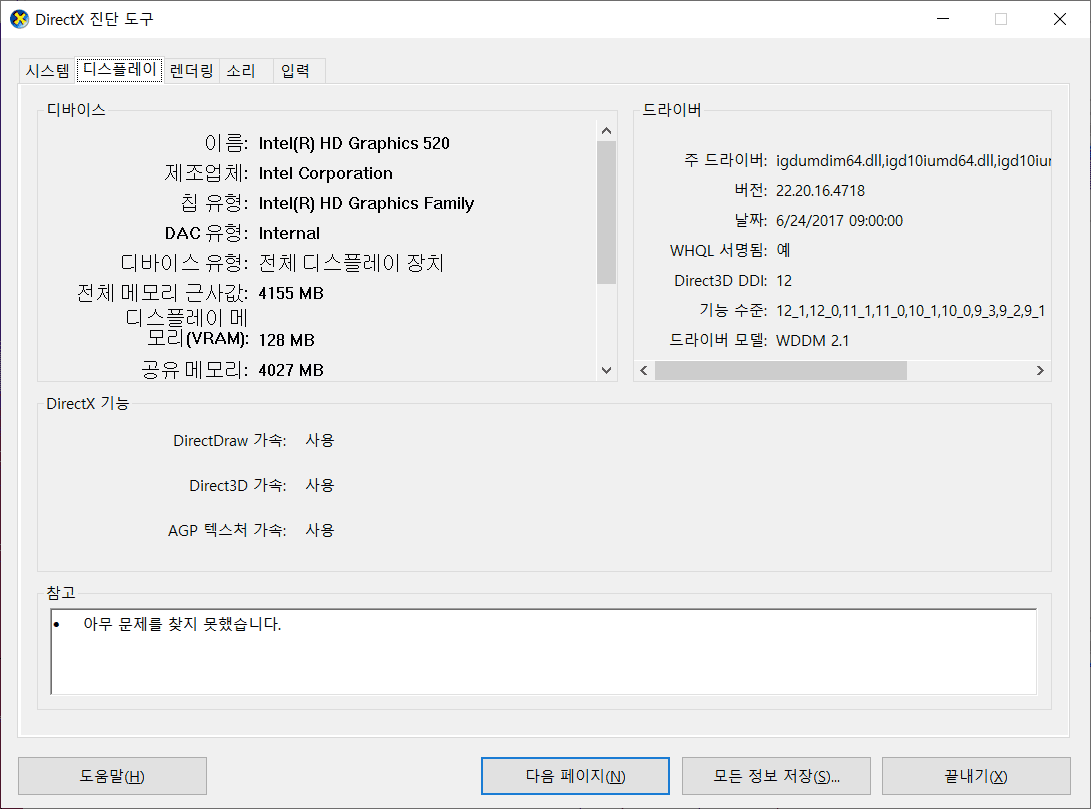Click the device list scroll up arrow
1091x809 pixels.
606,131
